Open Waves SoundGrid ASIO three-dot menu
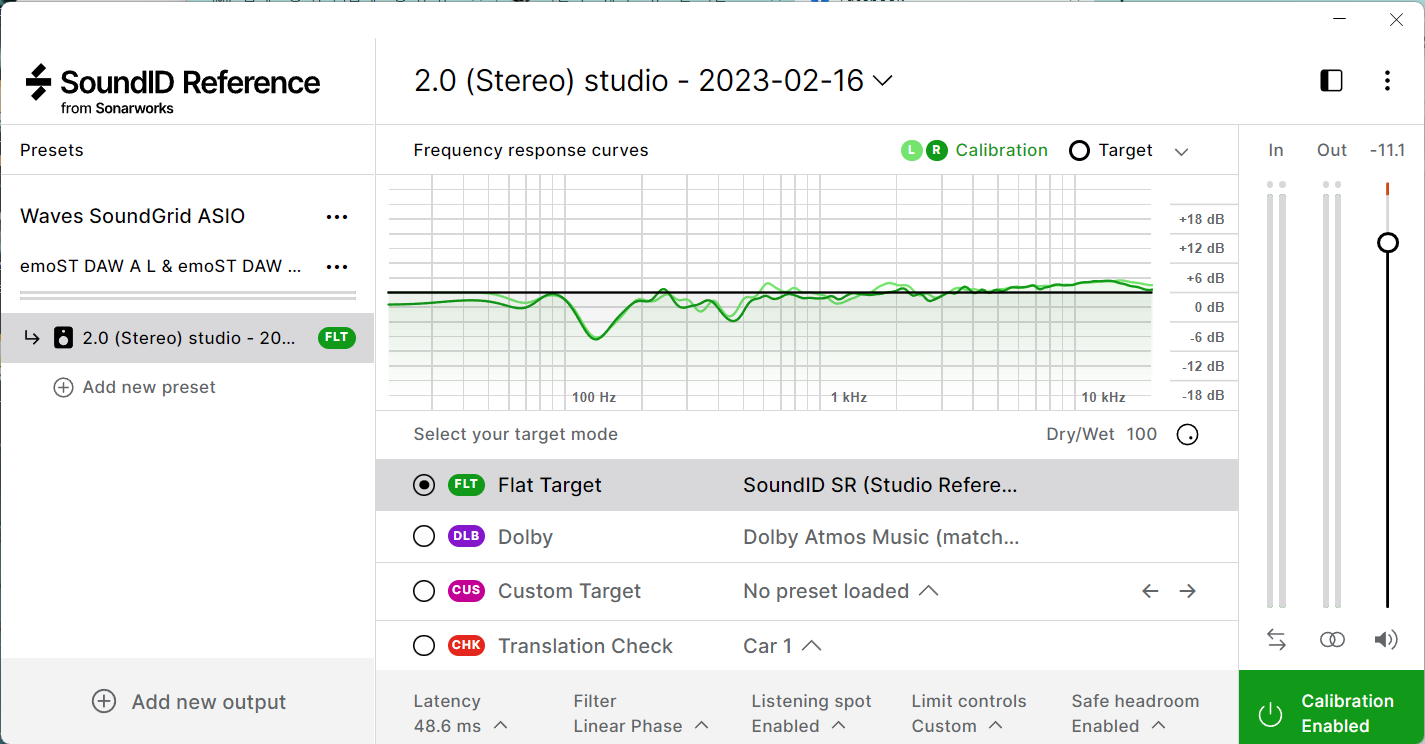 pyautogui.click(x=337, y=217)
